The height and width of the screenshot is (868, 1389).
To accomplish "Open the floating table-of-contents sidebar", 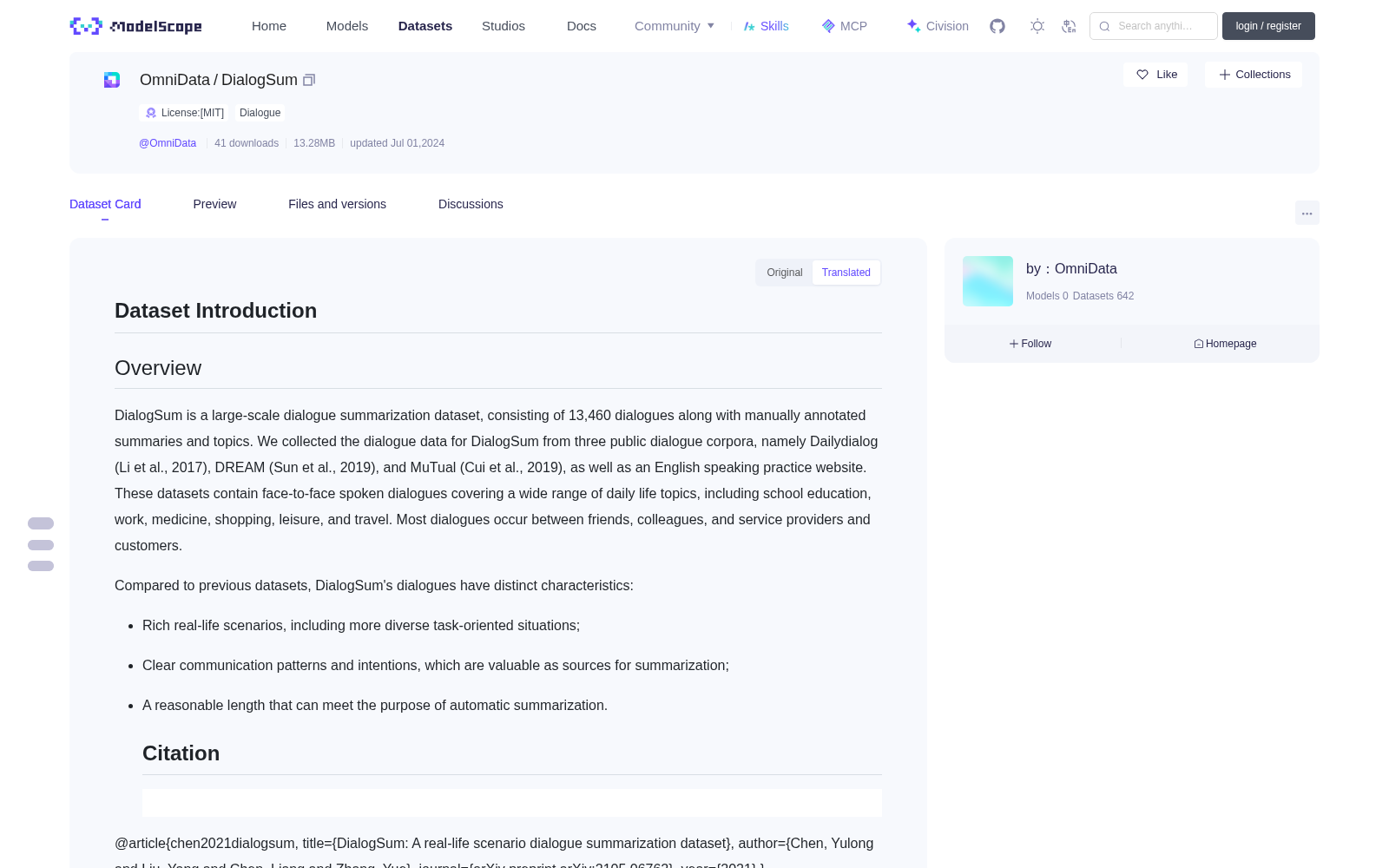I will 41,545.
